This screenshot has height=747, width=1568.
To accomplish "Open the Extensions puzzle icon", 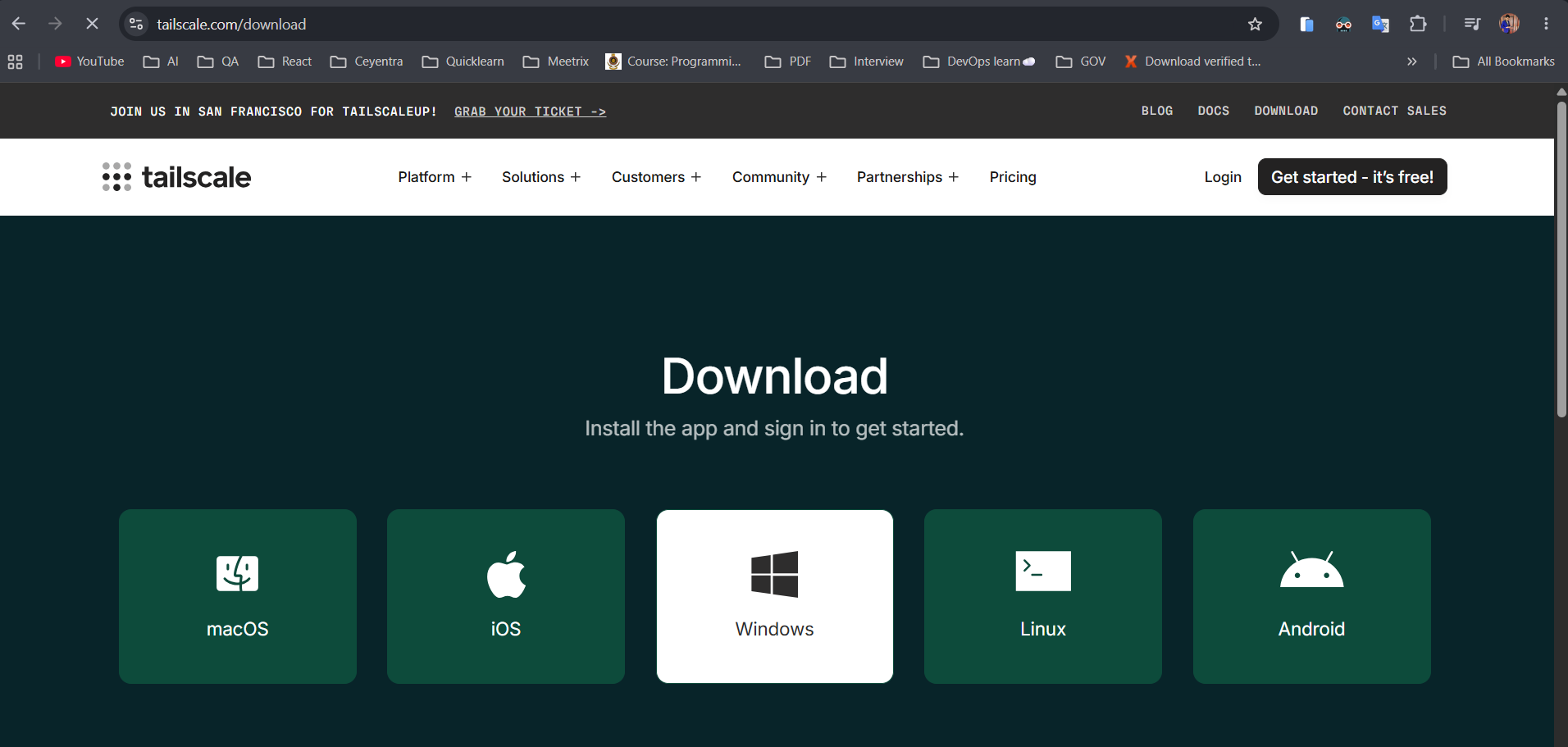I will click(x=1418, y=24).
